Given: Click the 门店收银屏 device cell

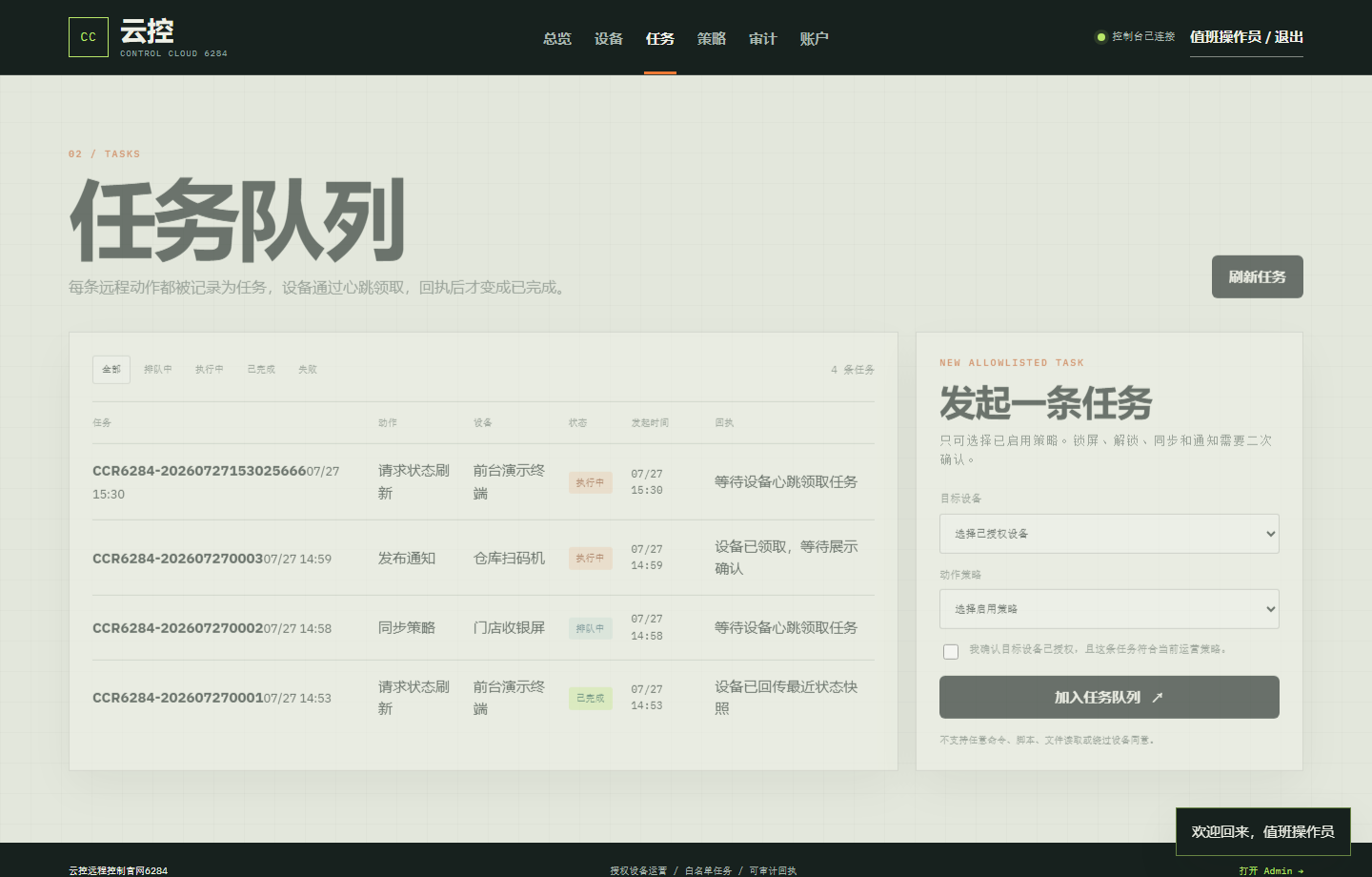Looking at the screenshot, I should point(509,628).
